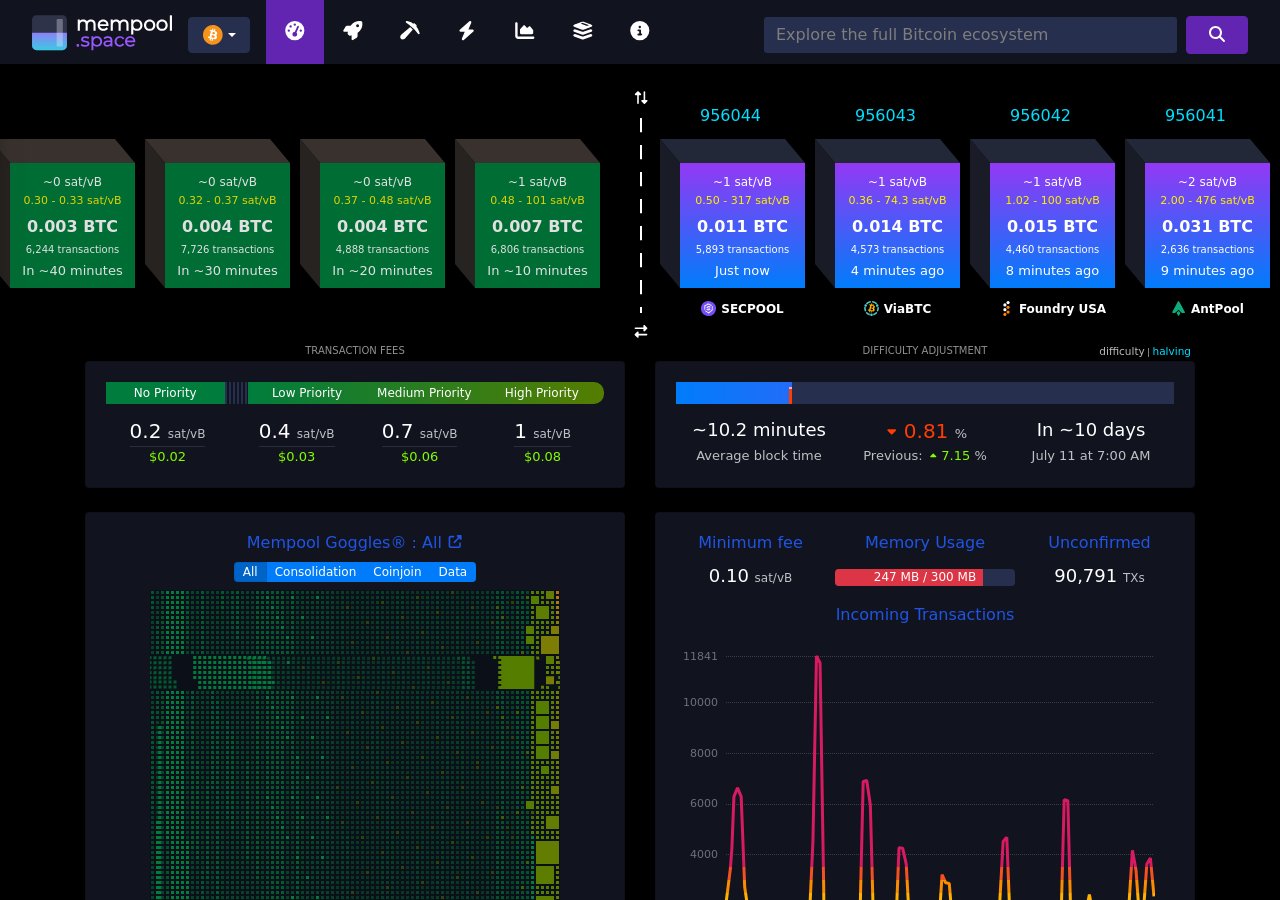Open the Graphs chart icon
The width and height of the screenshot is (1280, 900).
pos(524,31)
